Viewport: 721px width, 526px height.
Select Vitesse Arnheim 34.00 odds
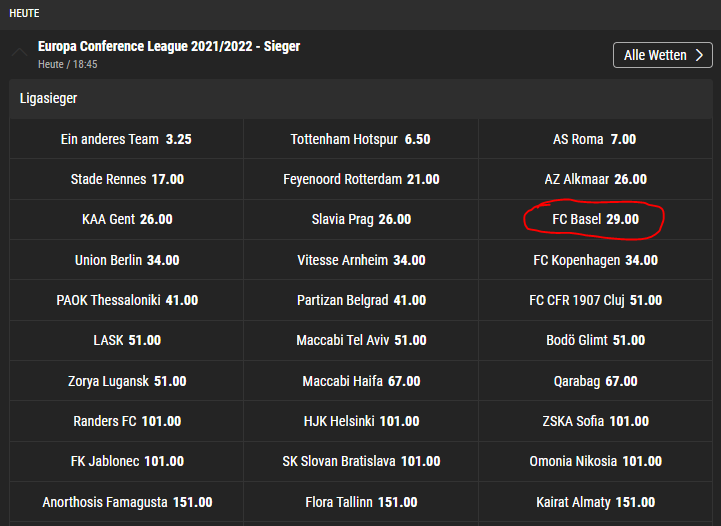click(361, 260)
